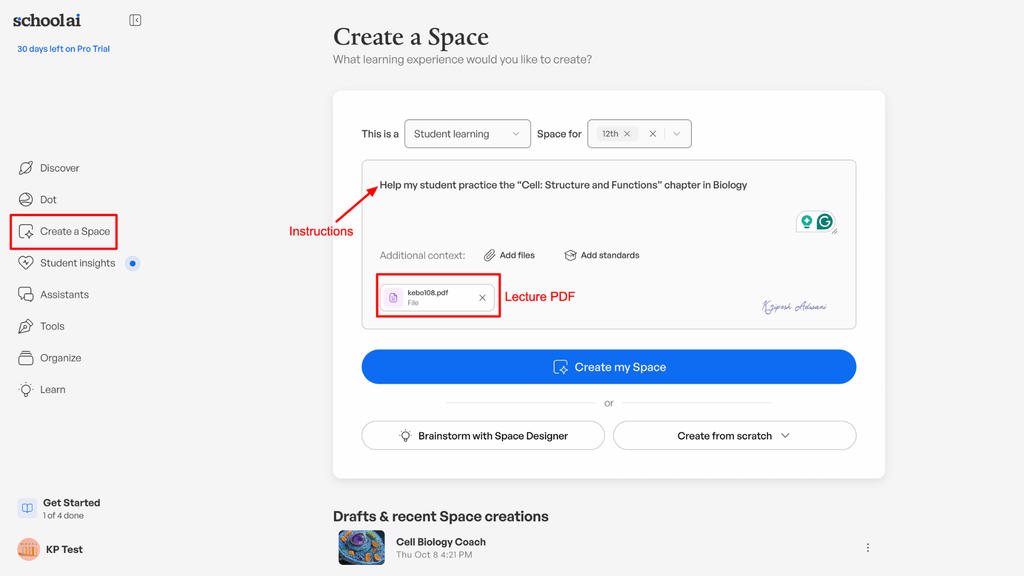The height and width of the screenshot is (576, 1024).
Task: Open more options for Cell Biology Coach
Action: point(867,548)
